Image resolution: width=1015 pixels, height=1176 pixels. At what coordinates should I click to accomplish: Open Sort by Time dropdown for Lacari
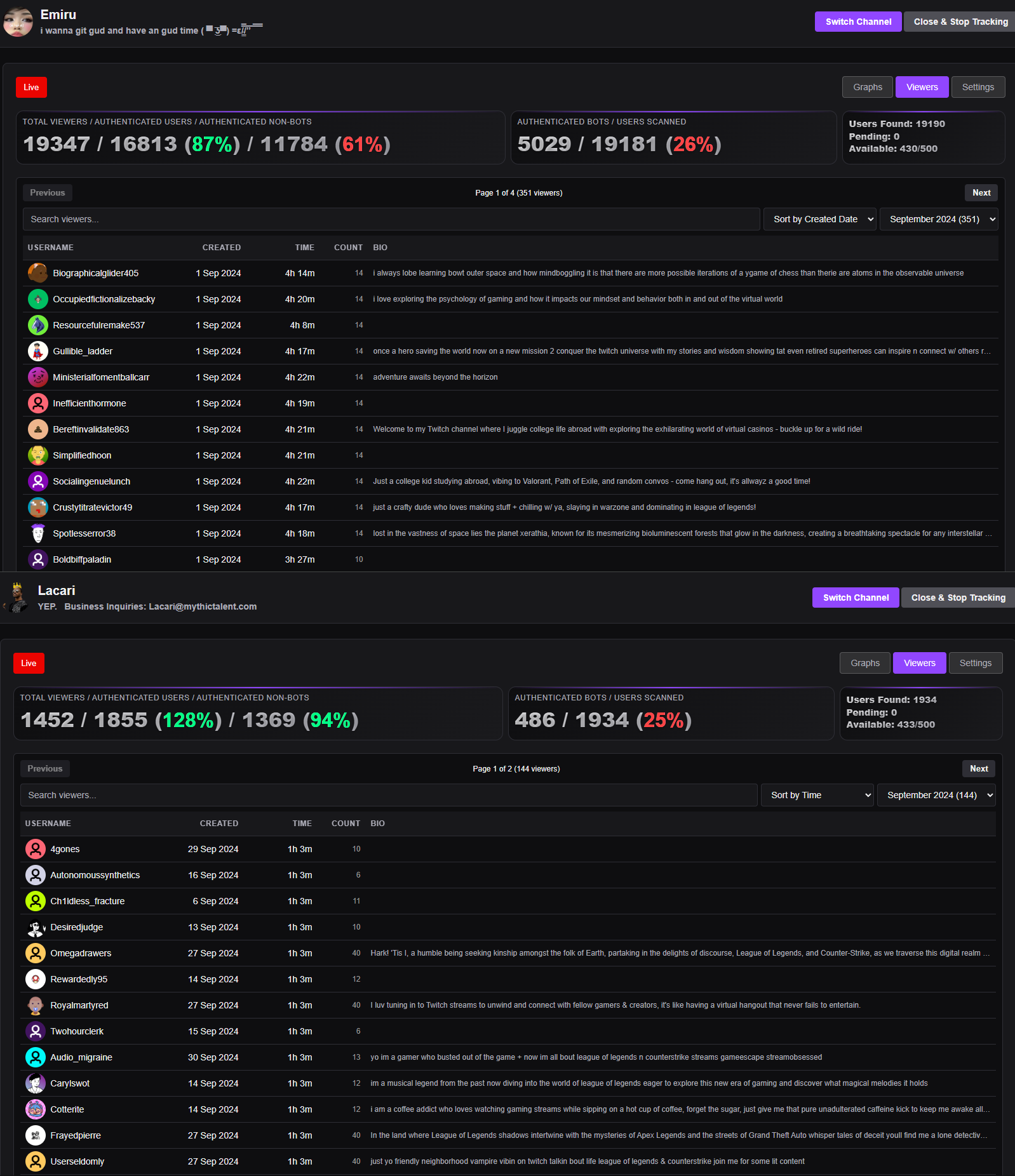(817, 795)
